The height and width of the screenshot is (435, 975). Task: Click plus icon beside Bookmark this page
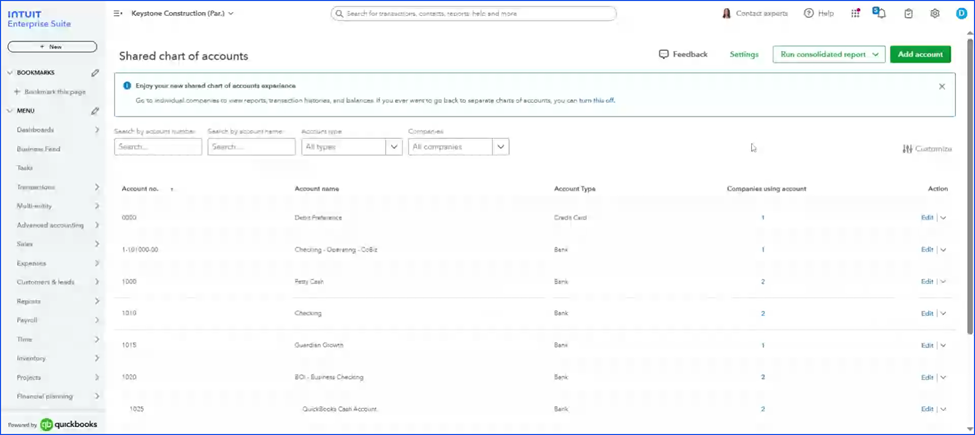(x=17, y=92)
